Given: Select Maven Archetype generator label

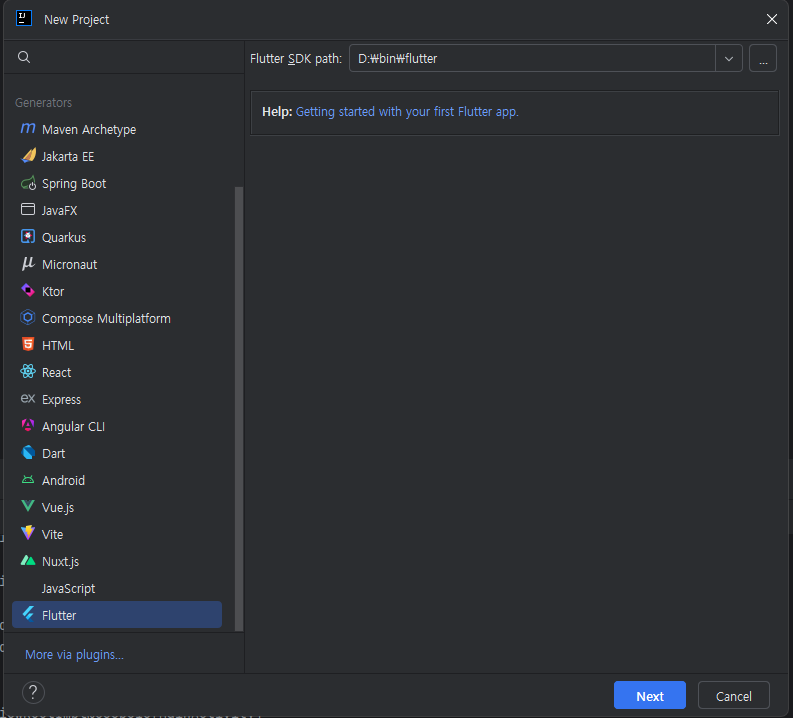Looking at the screenshot, I should 89,130.
